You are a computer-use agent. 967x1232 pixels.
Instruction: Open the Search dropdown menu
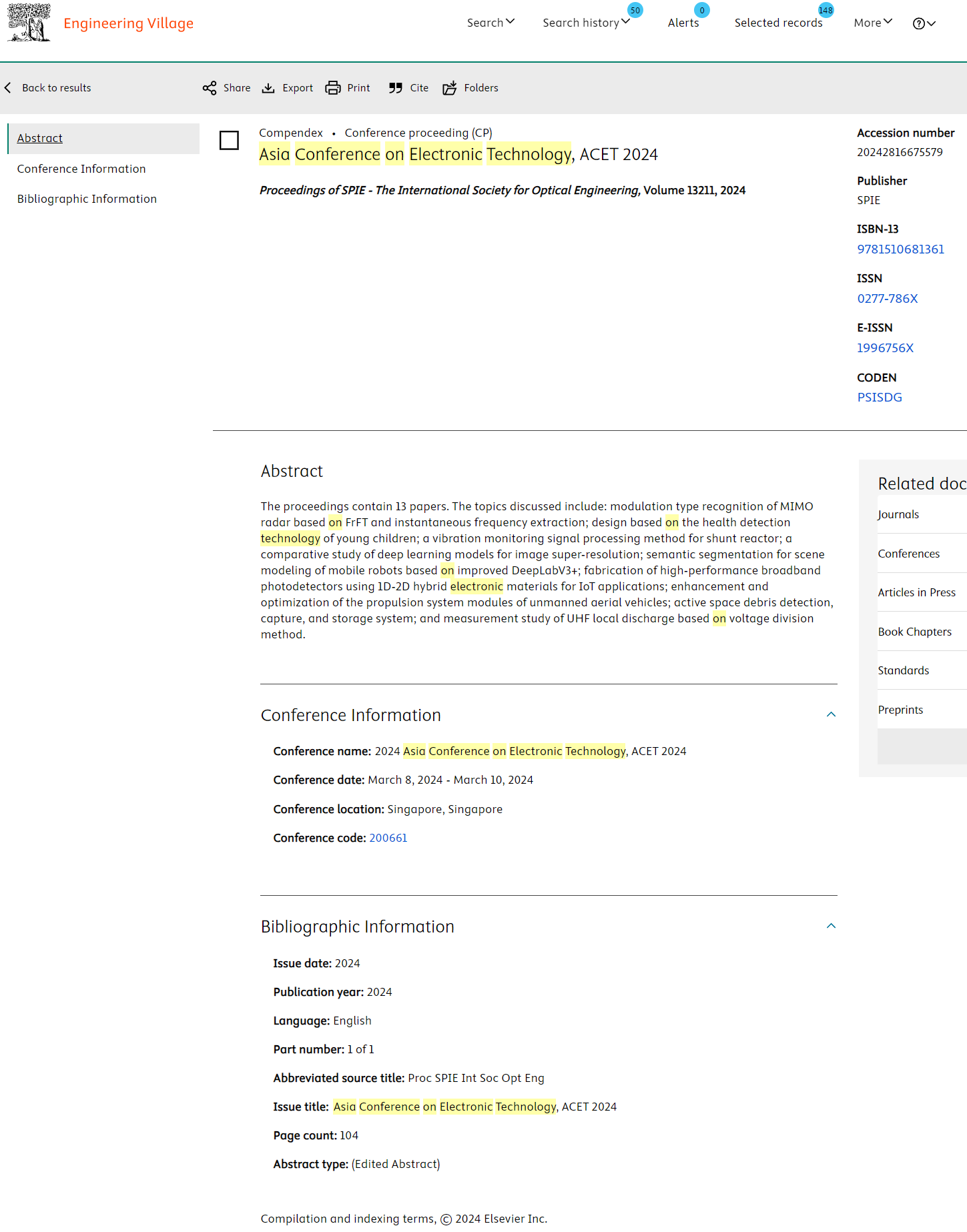click(x=491, y=23)
